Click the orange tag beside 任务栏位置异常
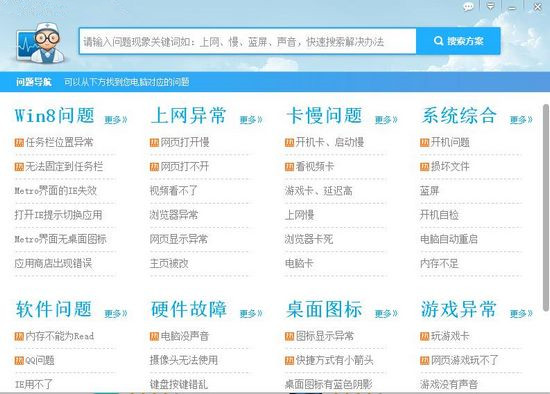The image size is (550, 394). pos(19,142)
